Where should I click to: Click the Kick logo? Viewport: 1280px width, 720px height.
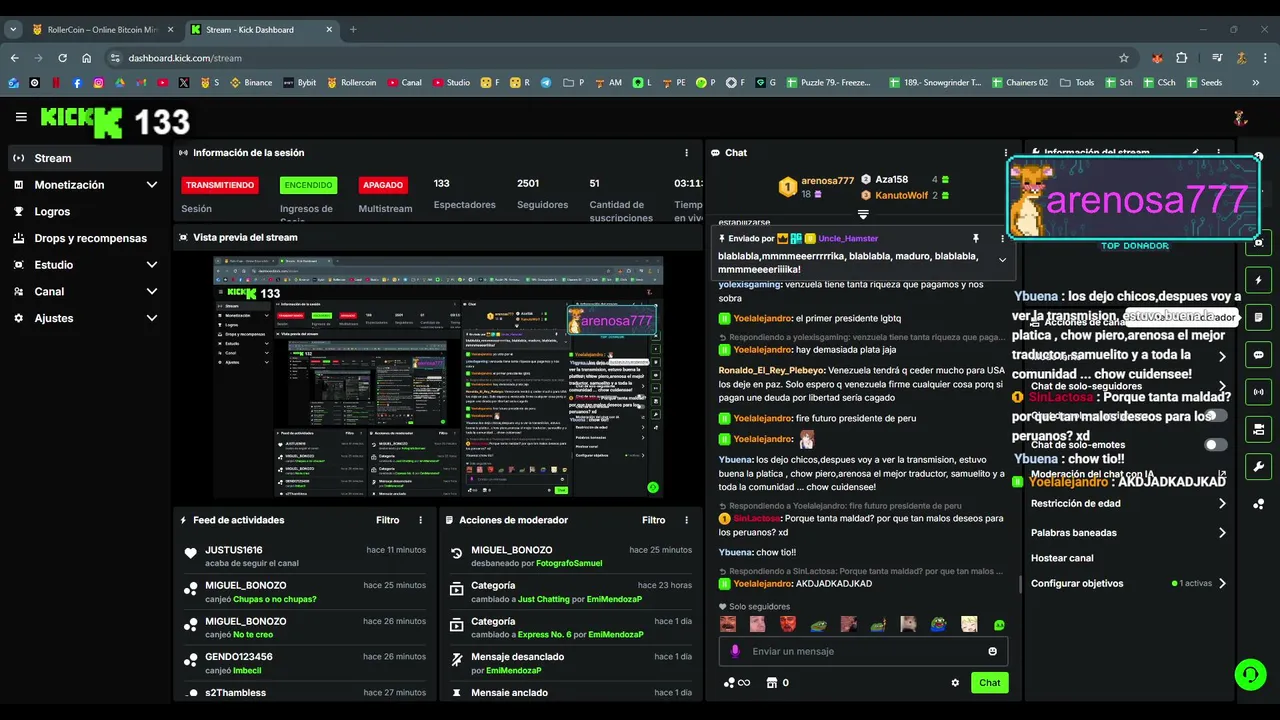pyautogui.click(x=81, y=122)
